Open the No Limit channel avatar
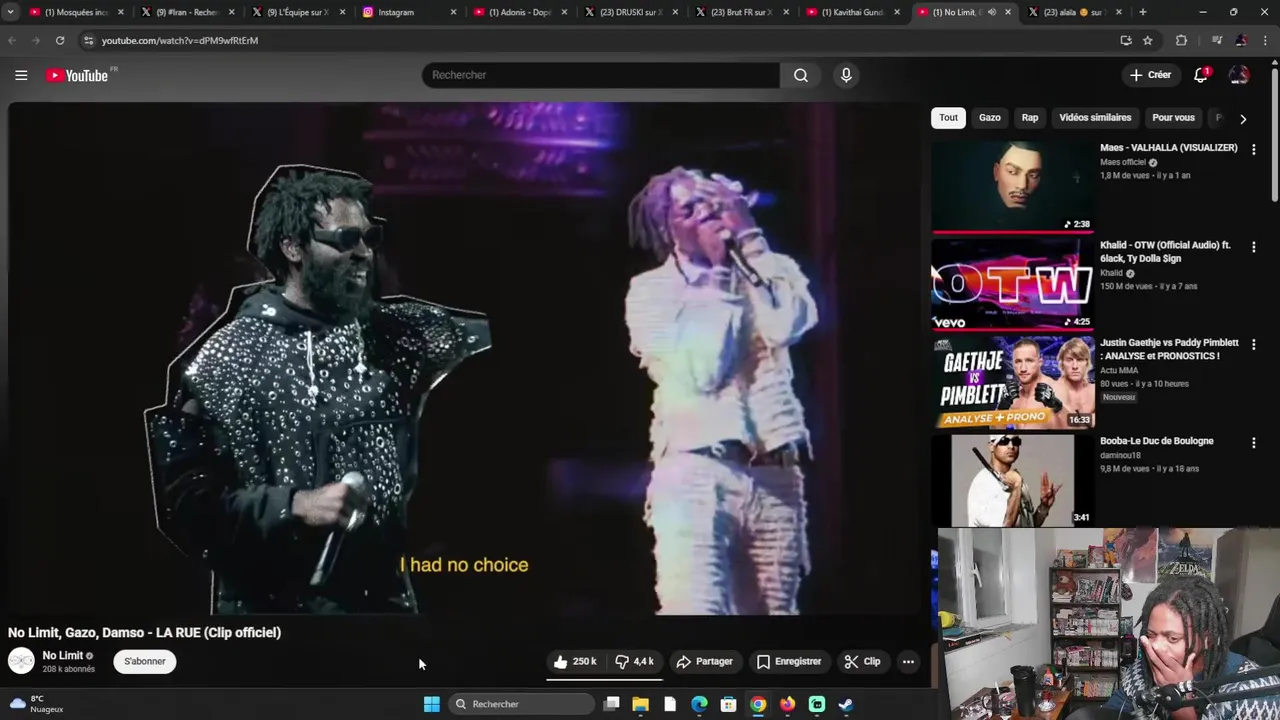Screen dimensions: 1280x720 (x=21, y=661)
